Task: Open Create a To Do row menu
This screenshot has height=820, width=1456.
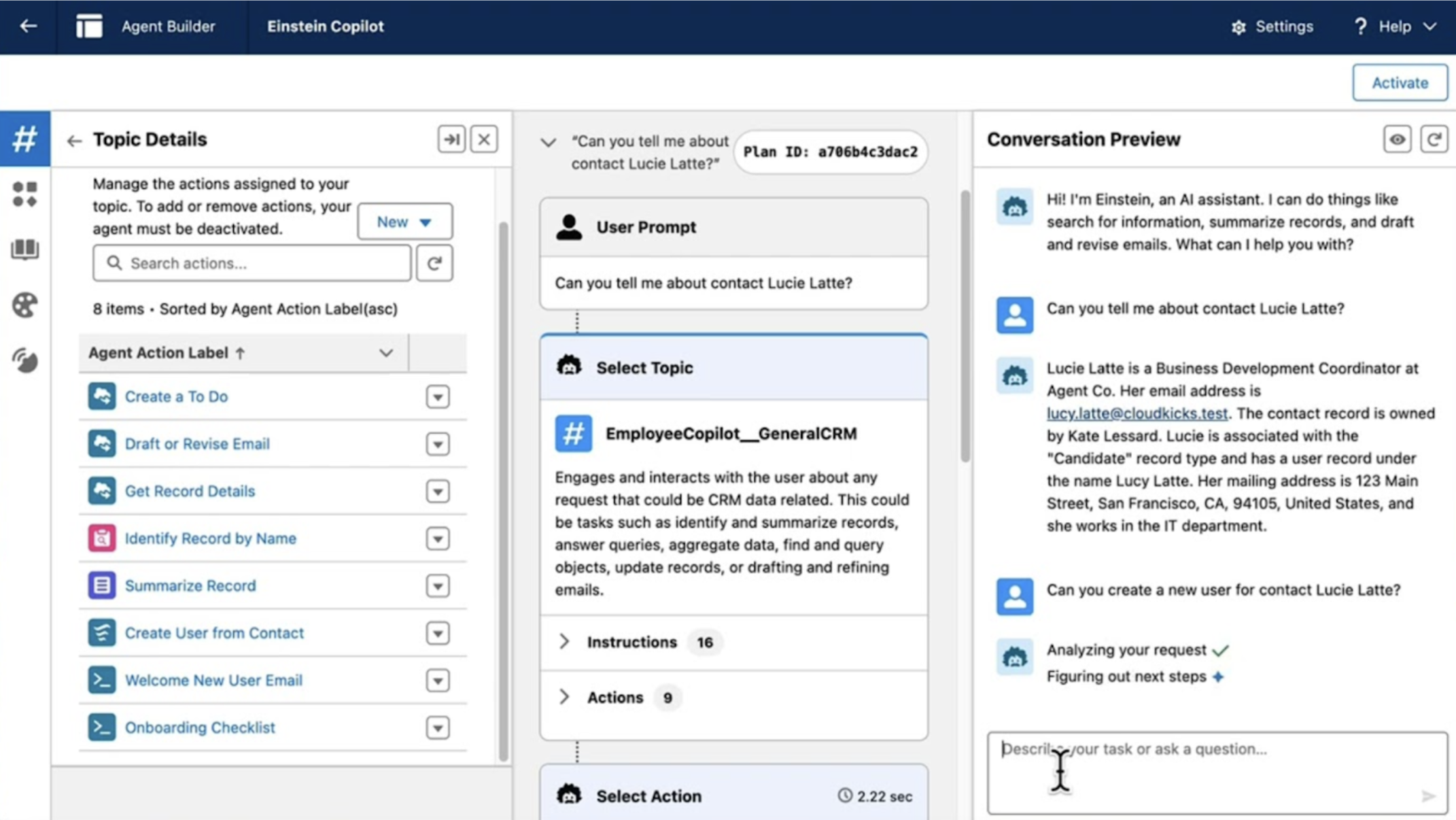Action: pos(438,396)
